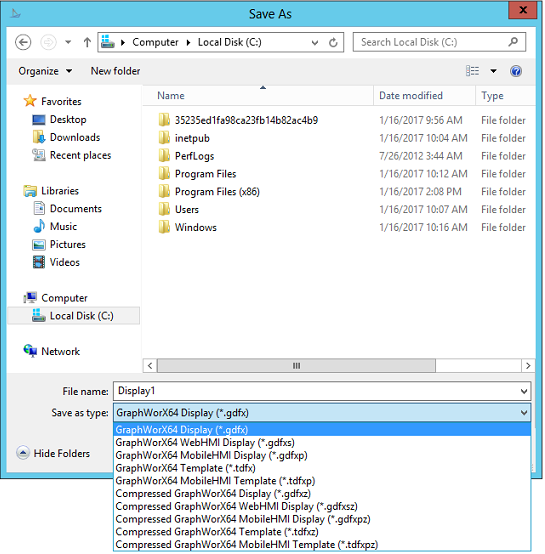Refresh the Local Disk (C:) listing
The image size is (545, 554).
333,43
